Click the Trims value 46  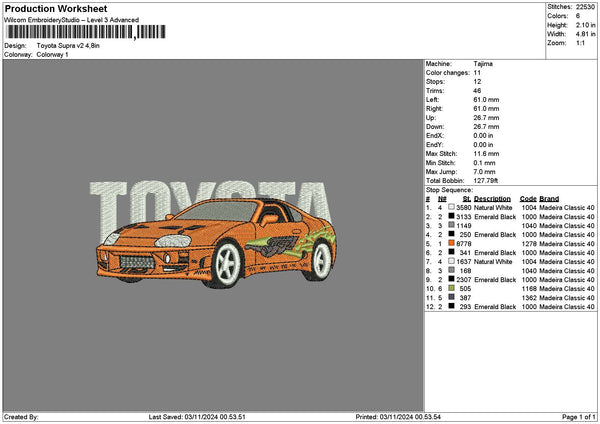click(x=477, y=91)
